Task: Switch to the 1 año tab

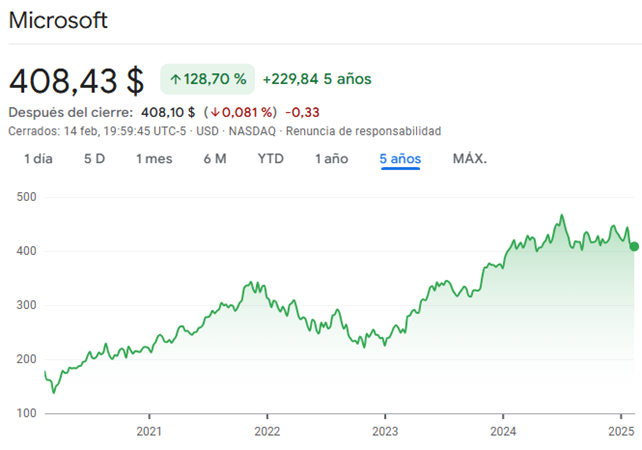Action: click(331, 159)
